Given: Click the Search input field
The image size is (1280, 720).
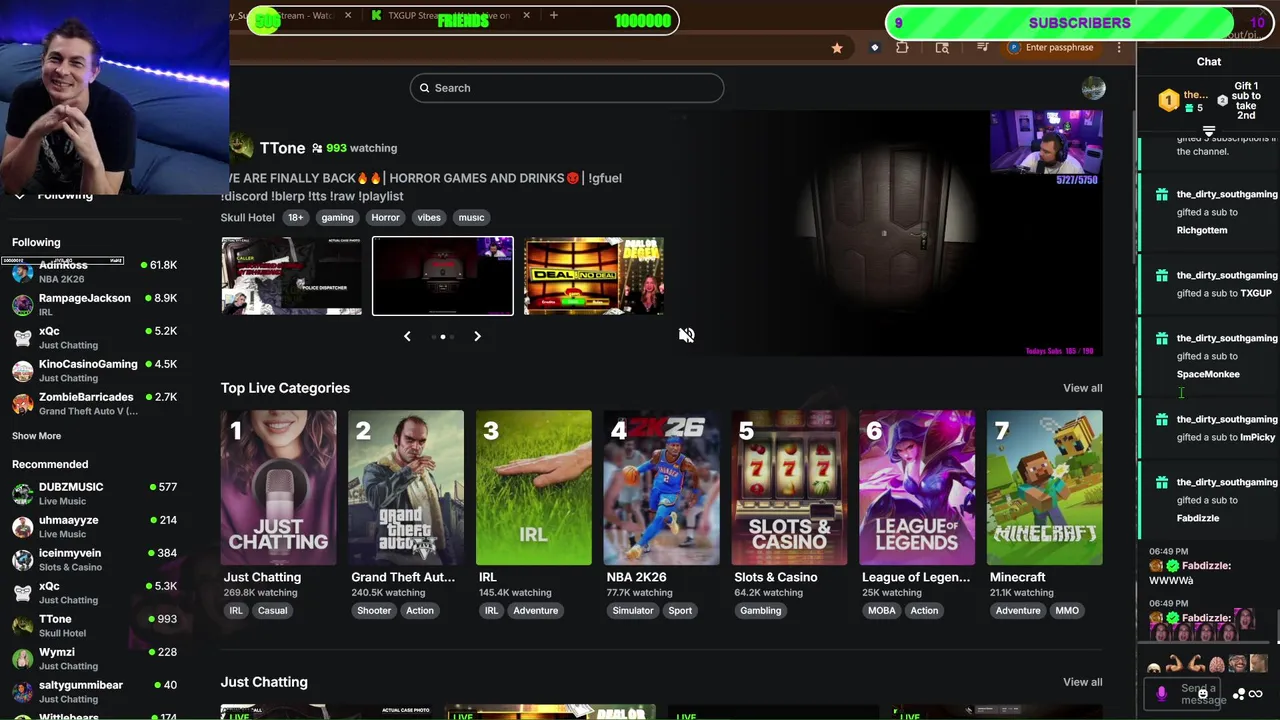Looking at the screenshot, I should (566, 88).
